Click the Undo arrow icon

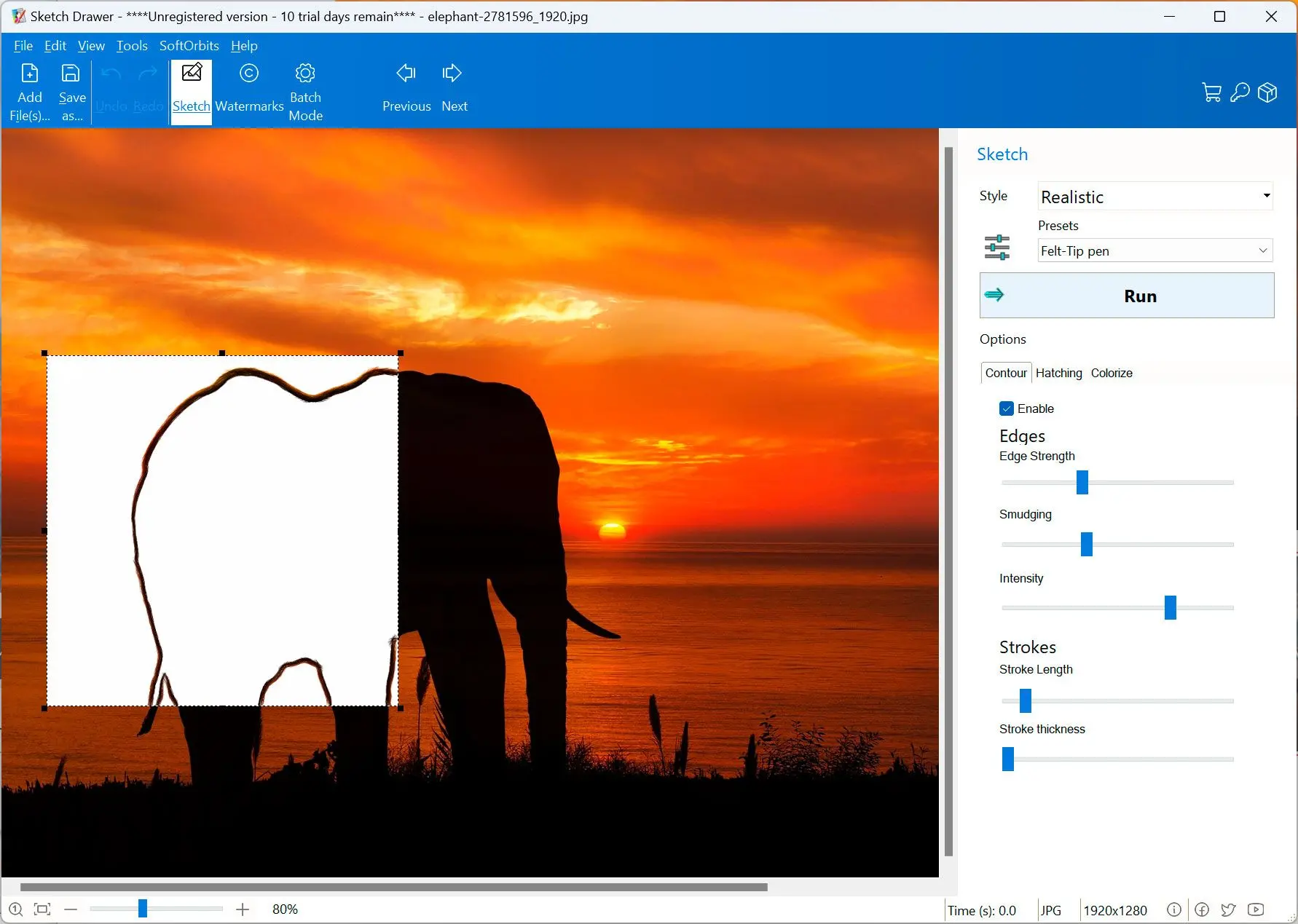pyautogui.click(x=111, y=73)
